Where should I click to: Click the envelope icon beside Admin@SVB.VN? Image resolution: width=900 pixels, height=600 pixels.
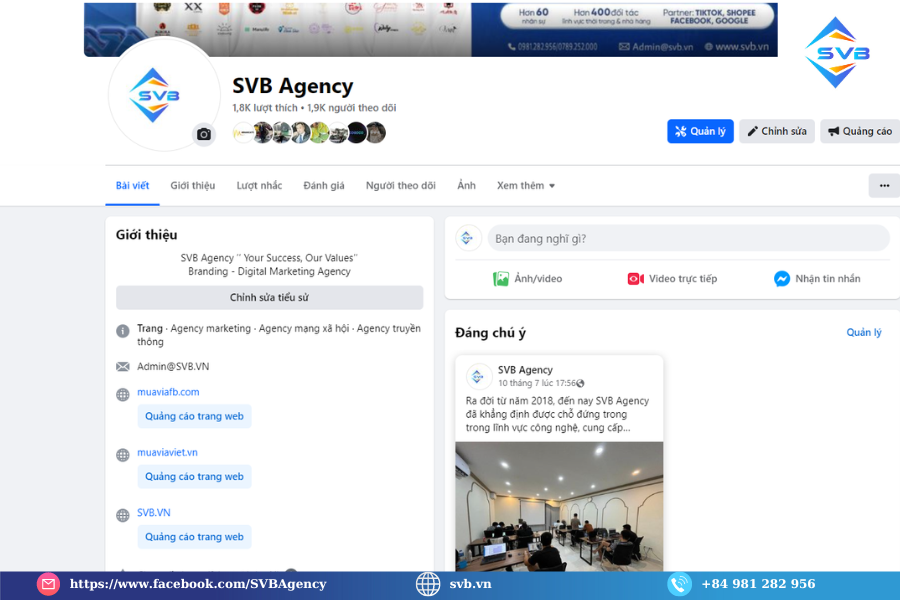coord(123,367)
